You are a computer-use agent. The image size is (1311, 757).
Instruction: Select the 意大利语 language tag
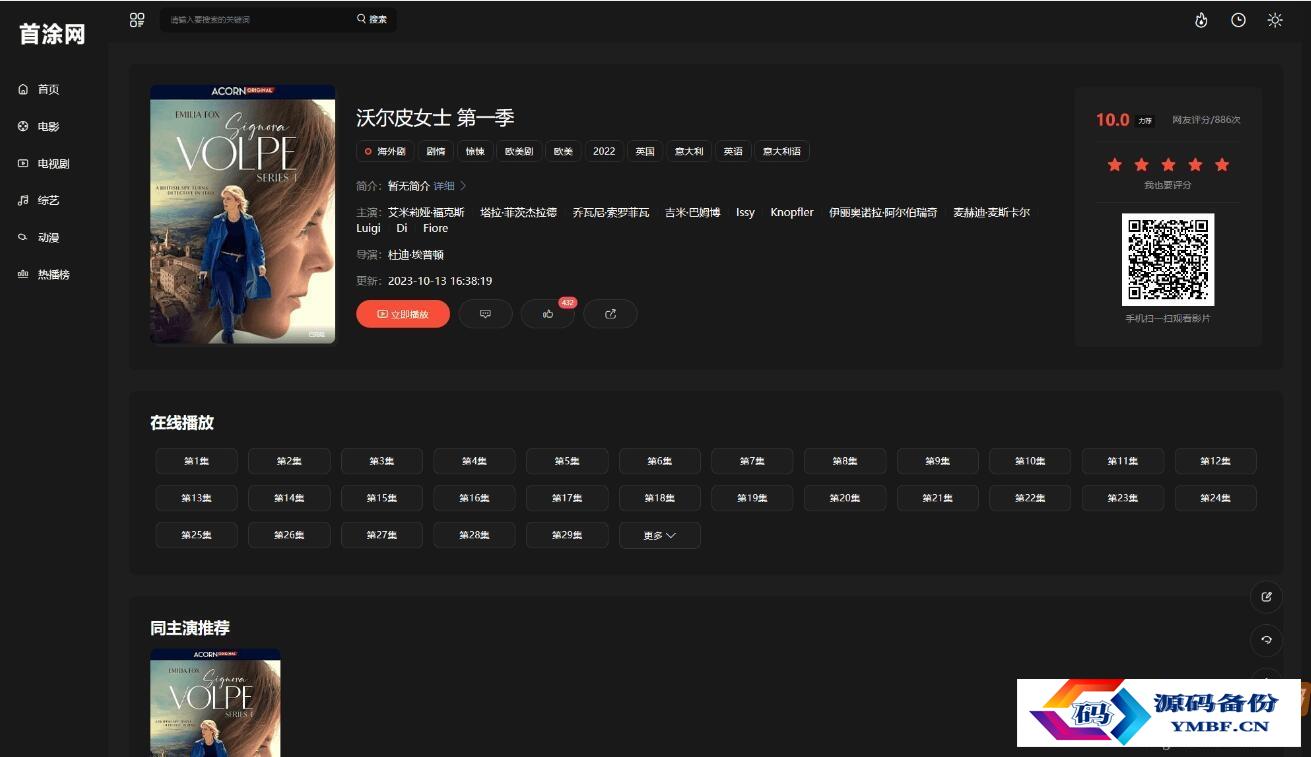coord(782,152)
